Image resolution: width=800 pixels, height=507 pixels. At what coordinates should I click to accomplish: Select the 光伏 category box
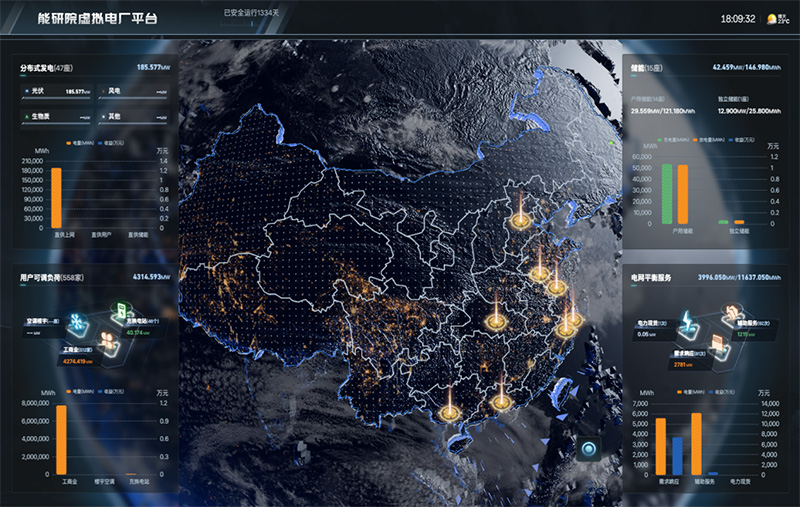pyautogui.click(x=57, y=91)
